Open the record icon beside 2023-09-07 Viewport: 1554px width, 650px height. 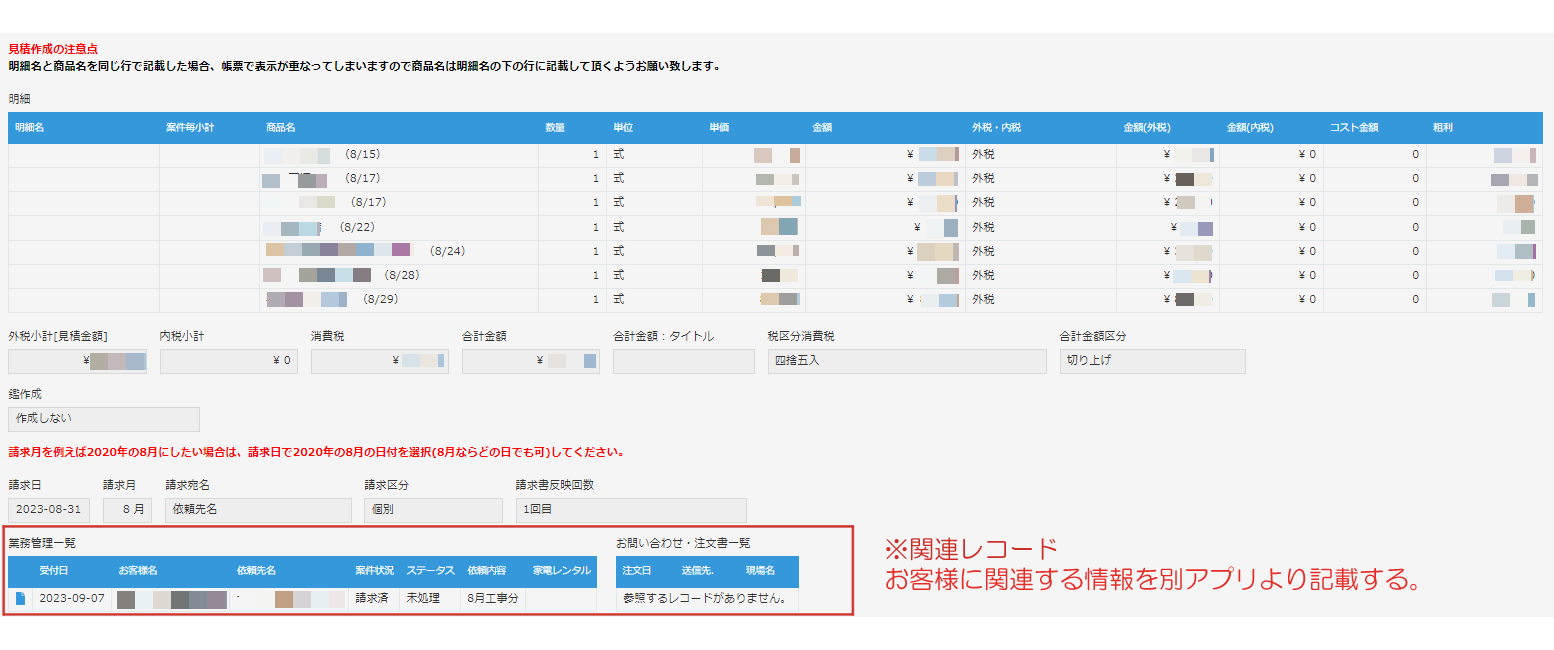pyautogui.click(x=21, y=599)
